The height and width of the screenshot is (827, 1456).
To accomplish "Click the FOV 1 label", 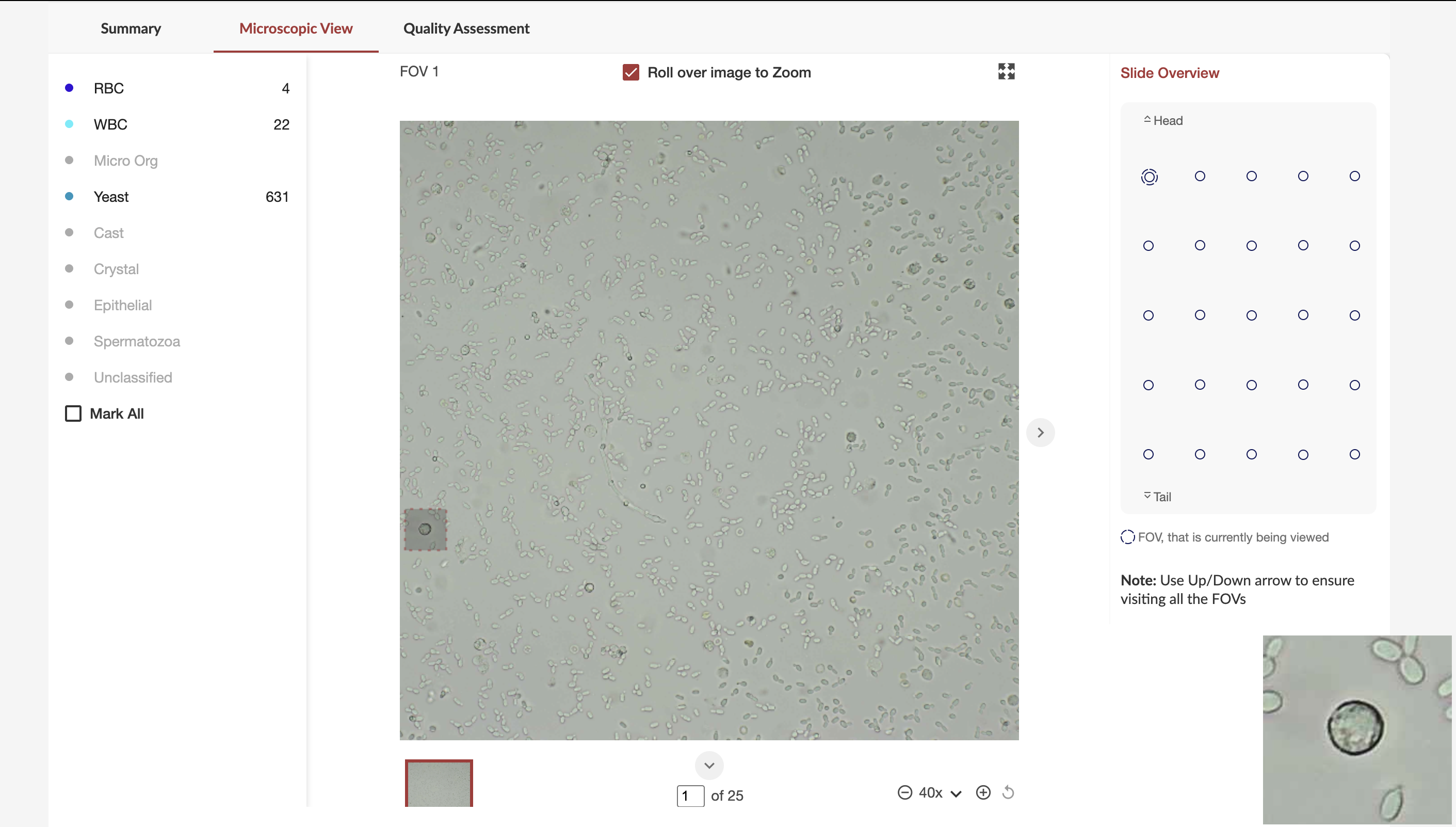I will [x=419, y=71].
